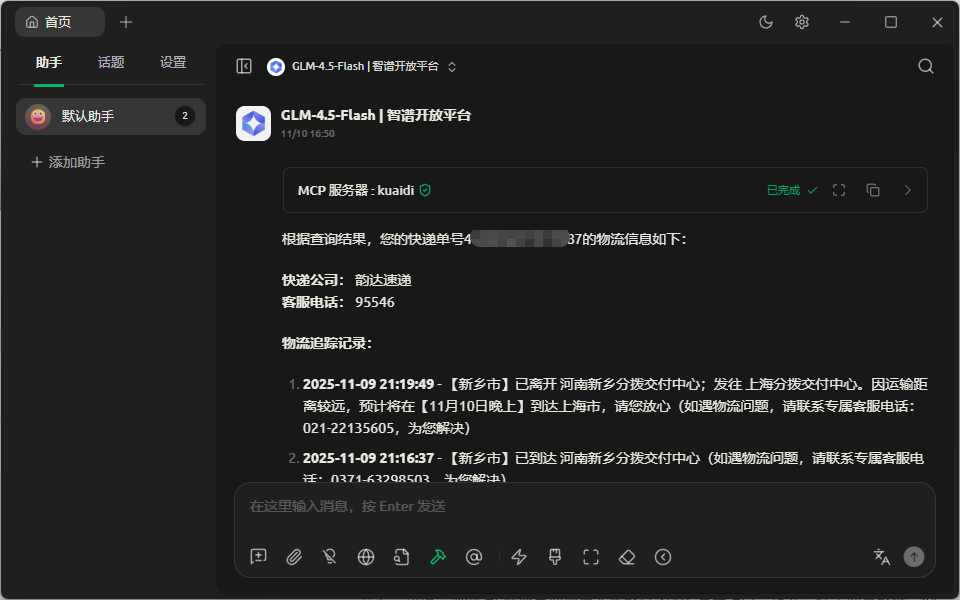Toggle dark mode with the moon icon

(765, 21)
